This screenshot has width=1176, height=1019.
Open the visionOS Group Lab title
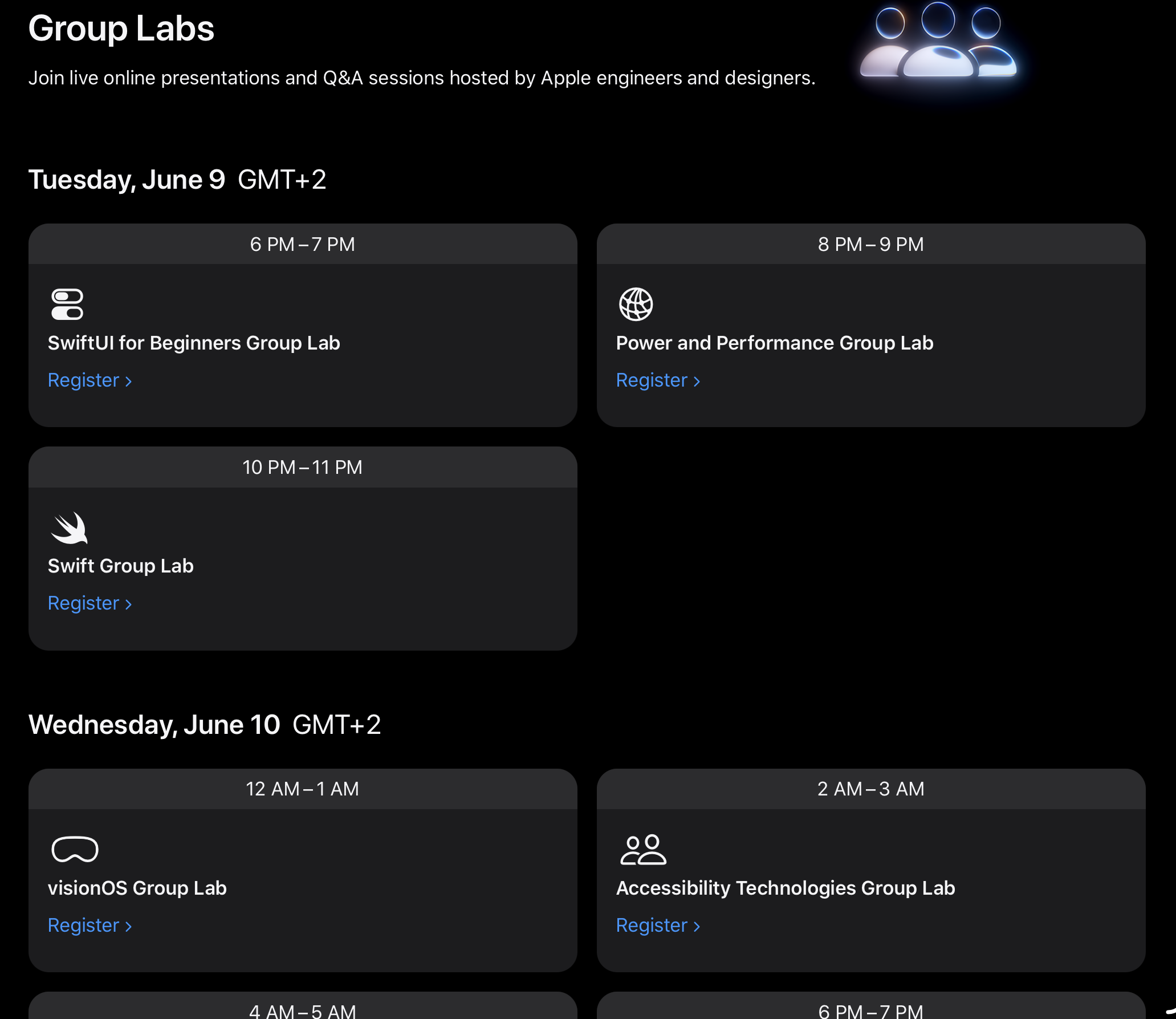pos(137,888)
